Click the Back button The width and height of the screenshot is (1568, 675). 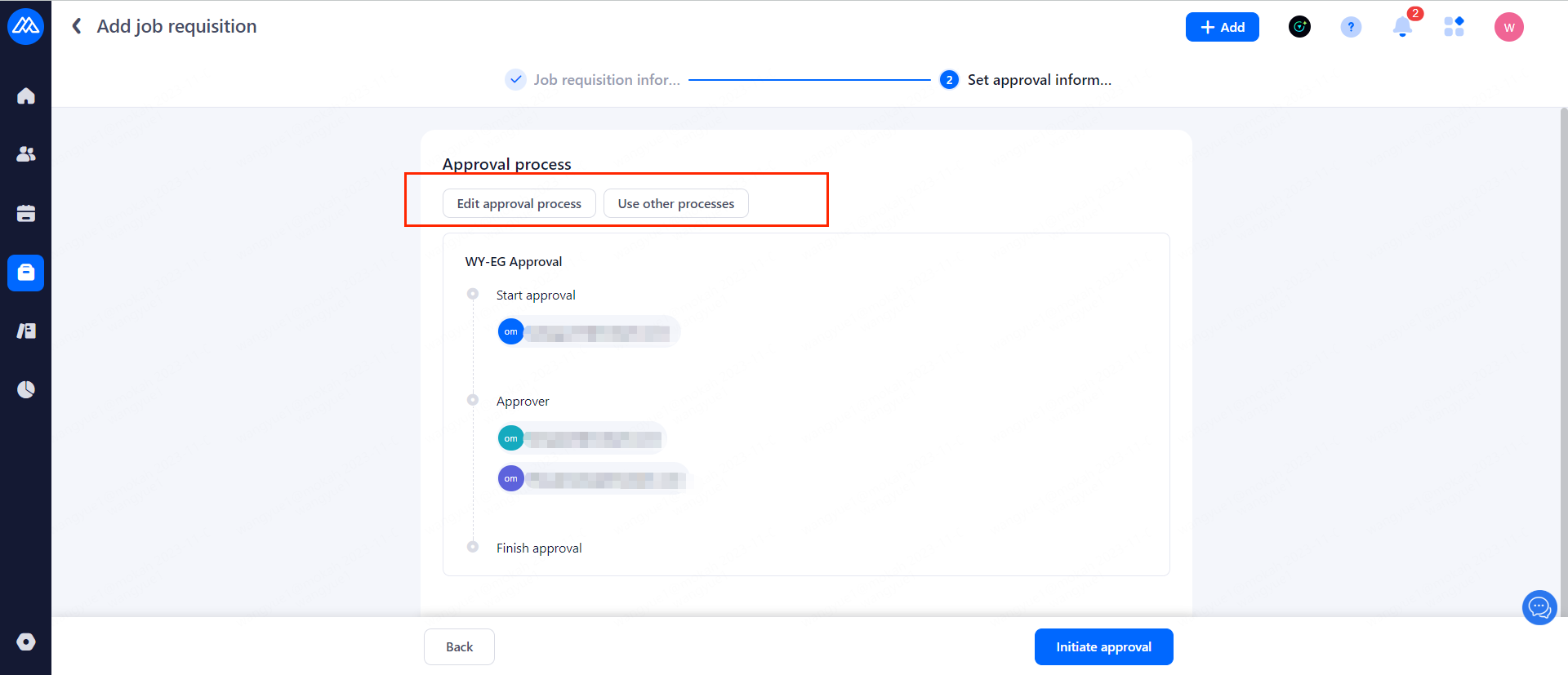coord(459,646)
